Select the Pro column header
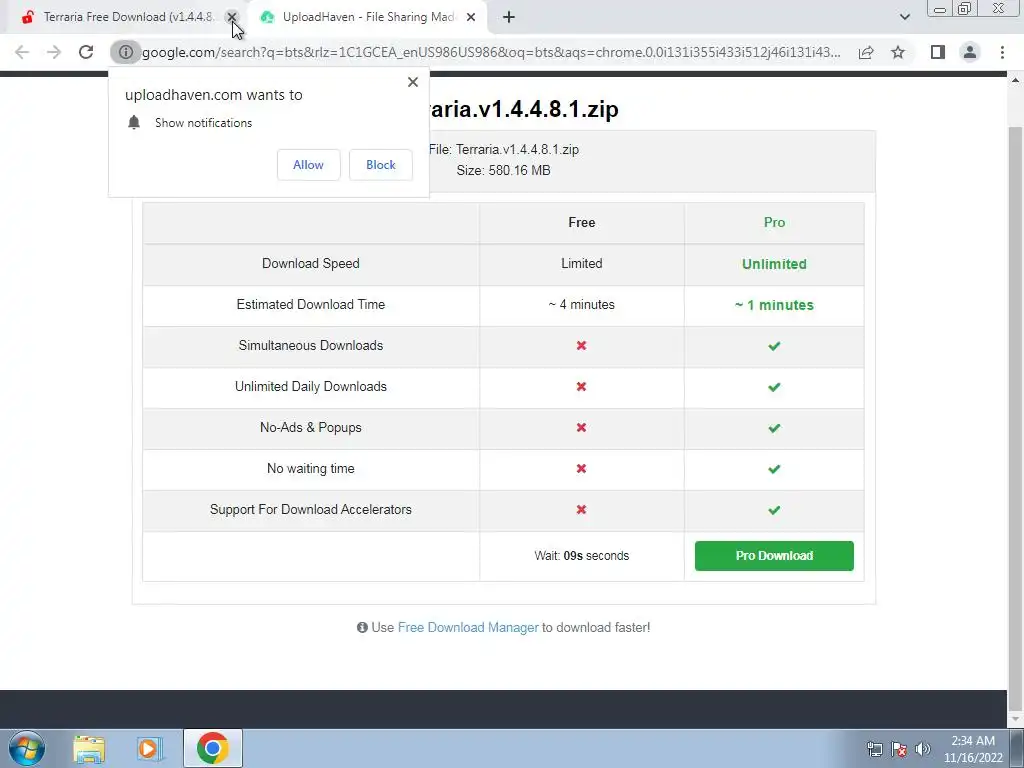 (x=774, y=223)
